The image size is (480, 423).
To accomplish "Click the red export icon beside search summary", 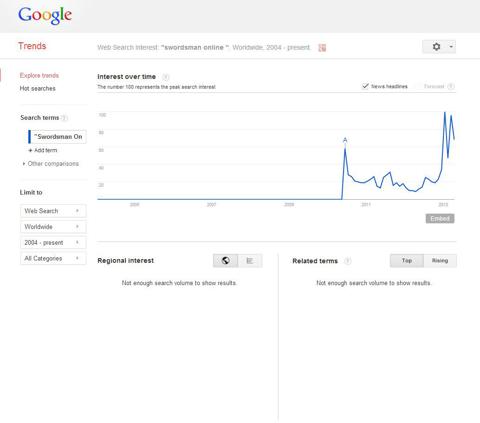I will pos(322,48).
